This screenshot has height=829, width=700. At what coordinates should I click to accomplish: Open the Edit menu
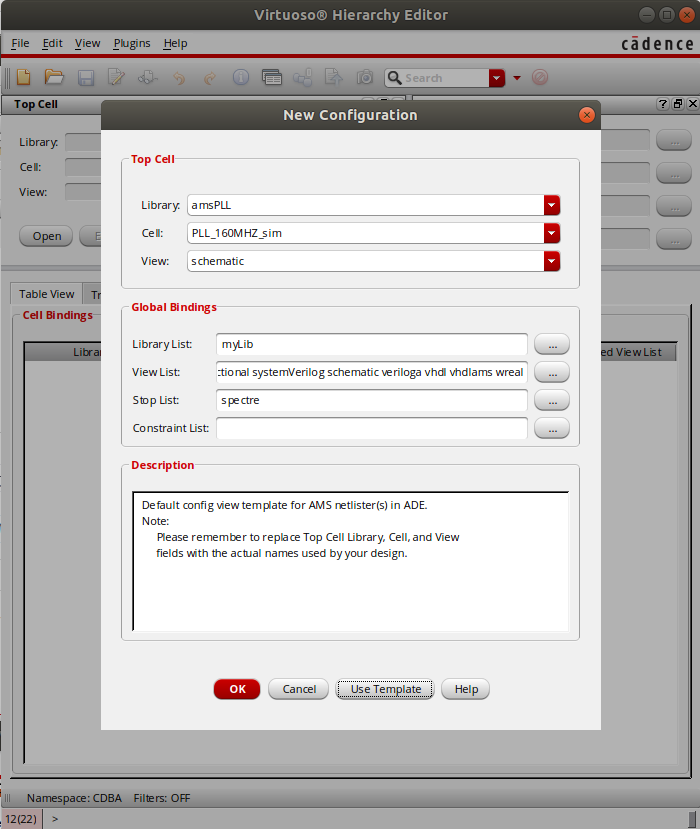pos(52,43)
